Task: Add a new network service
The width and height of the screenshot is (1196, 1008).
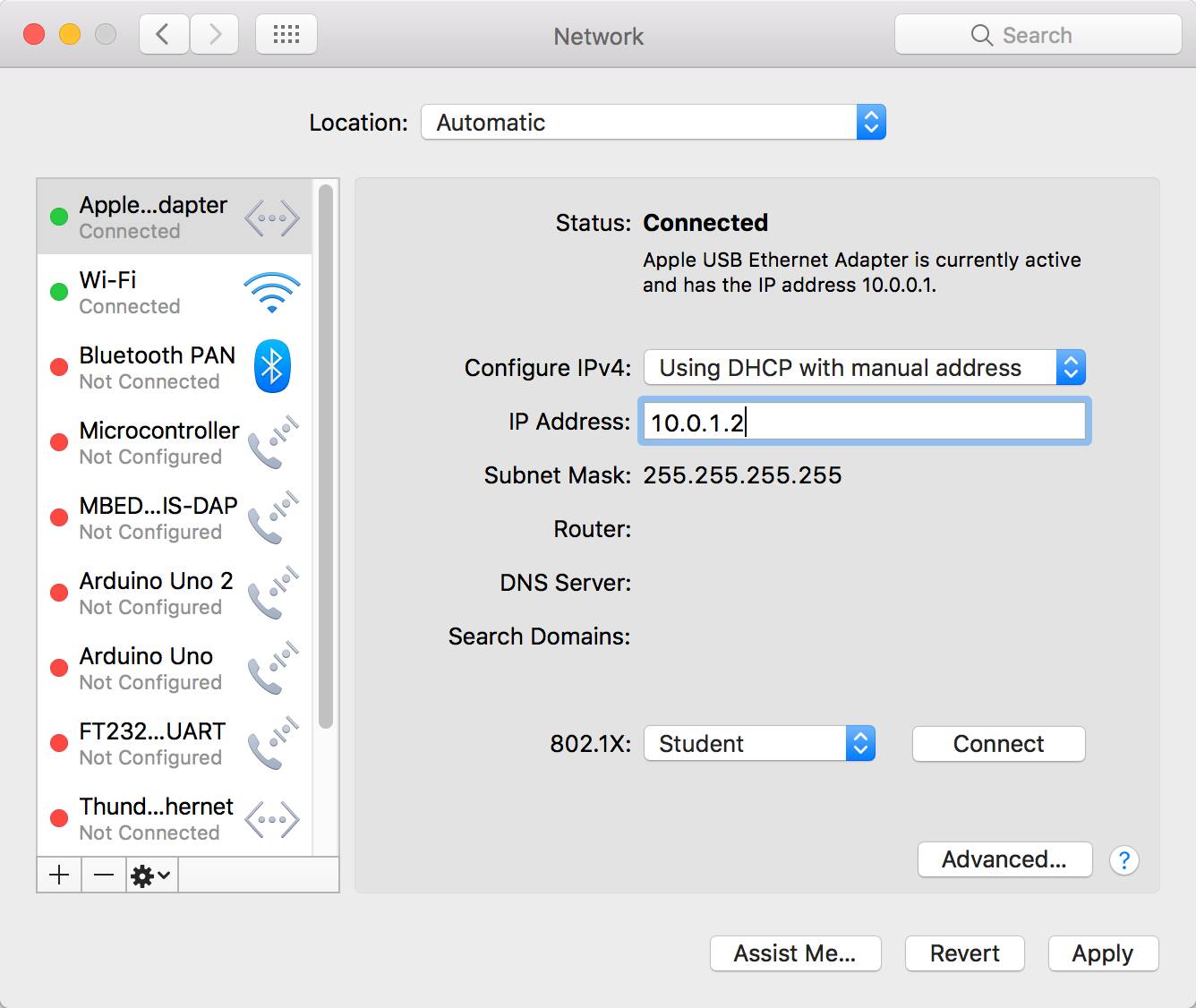Action: (x=59, y=875)
